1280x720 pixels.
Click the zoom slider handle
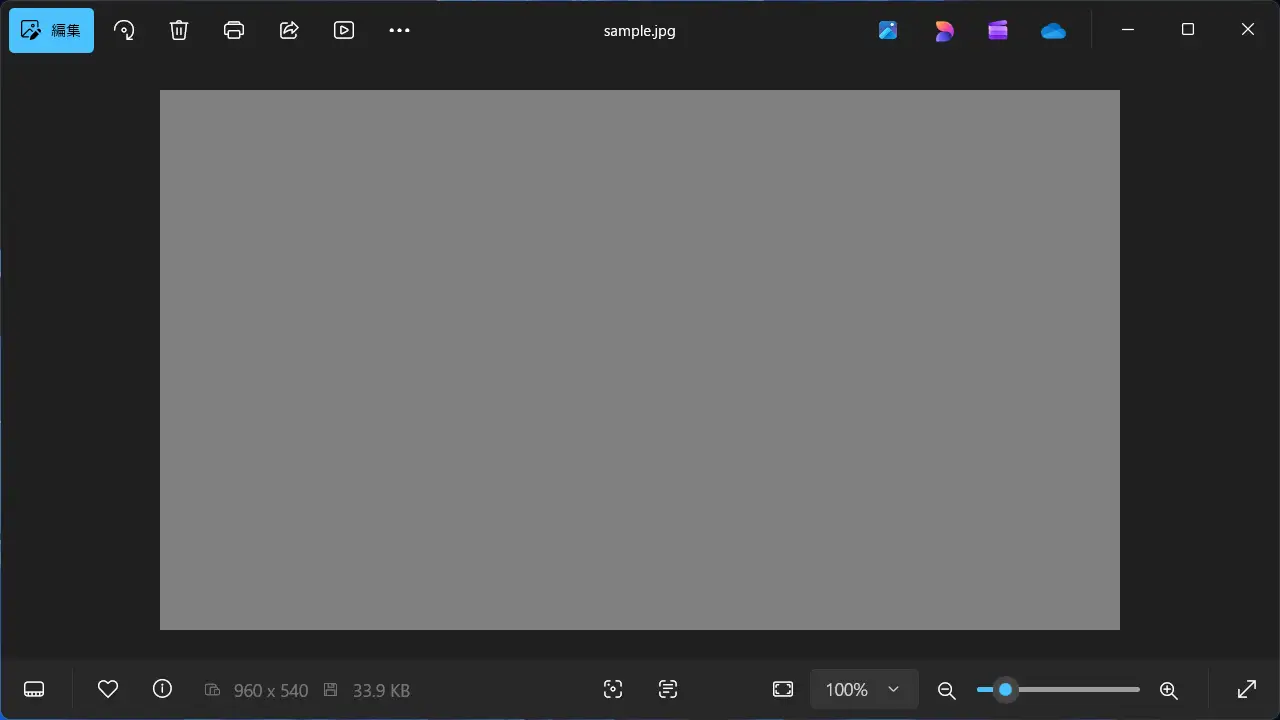1005,689
